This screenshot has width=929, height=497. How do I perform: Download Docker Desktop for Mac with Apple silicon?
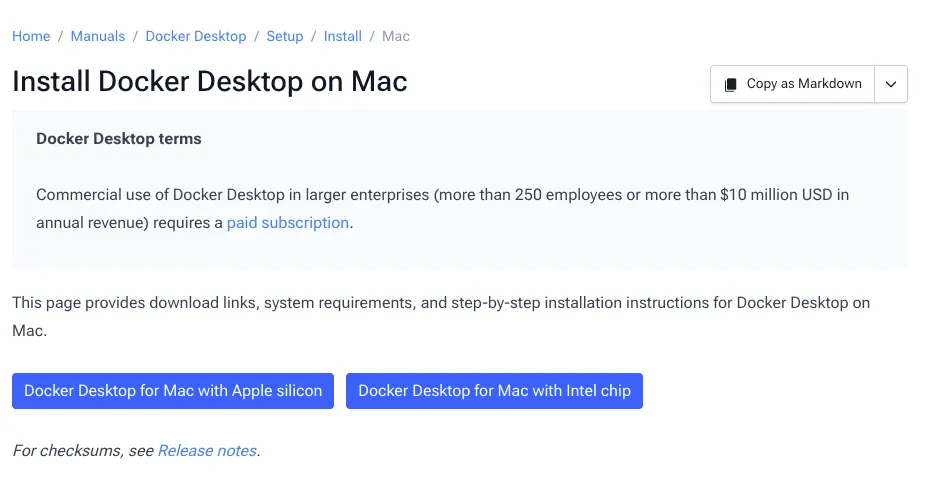(173, 391)
